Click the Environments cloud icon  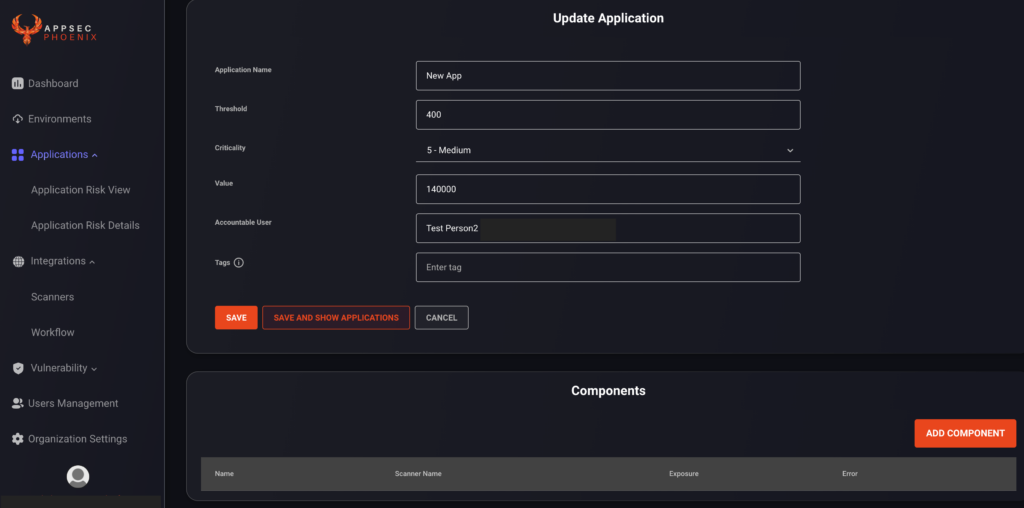tap(18, 119)
